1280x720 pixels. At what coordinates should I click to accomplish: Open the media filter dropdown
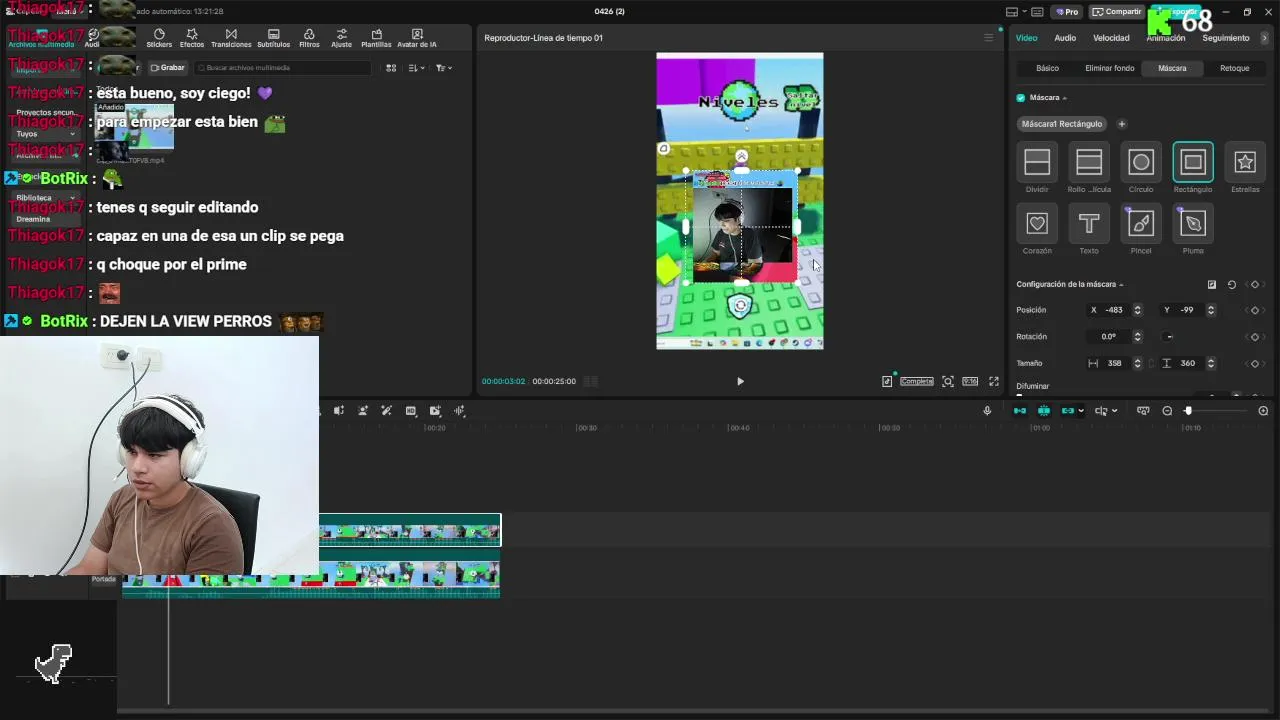coord(444,68)
